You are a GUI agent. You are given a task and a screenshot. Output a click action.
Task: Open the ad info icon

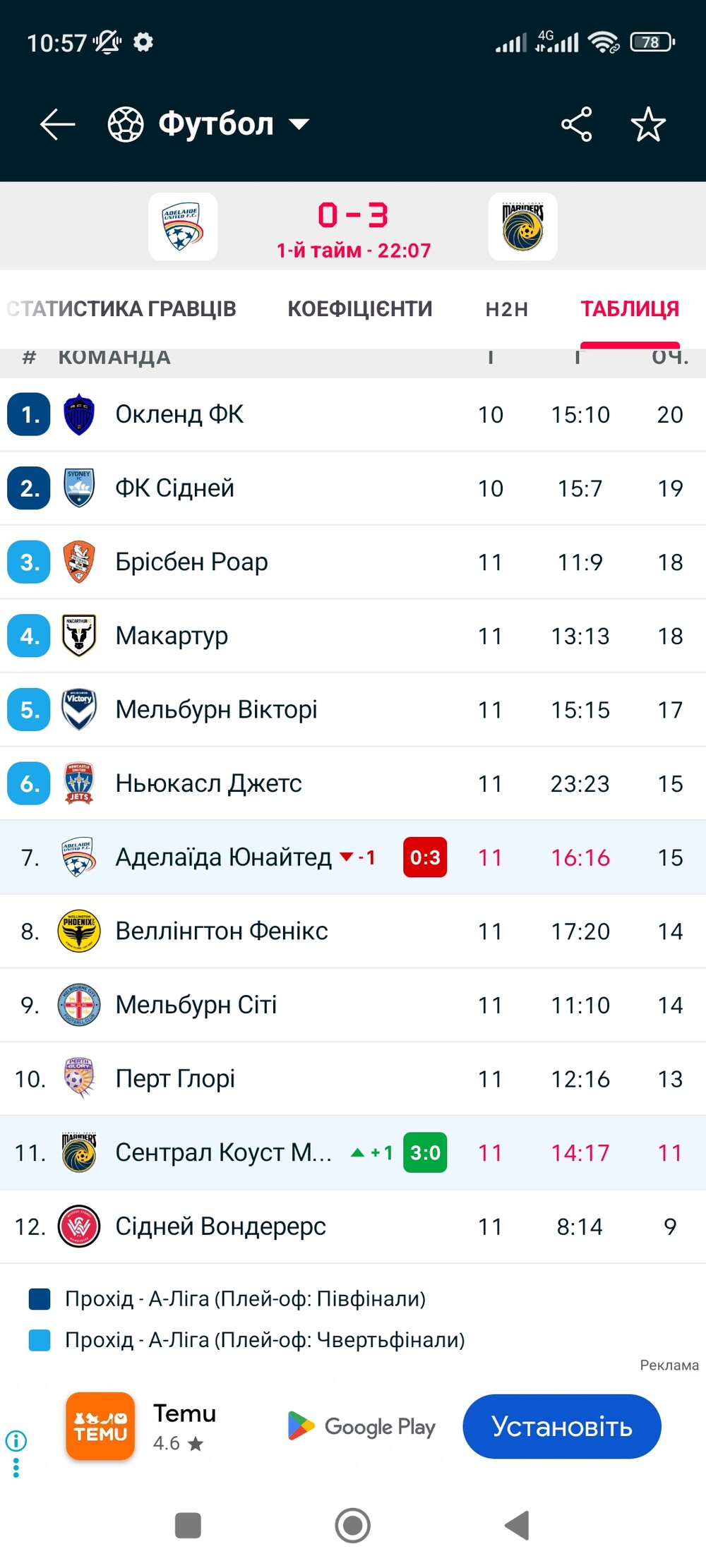[16, 1440]
